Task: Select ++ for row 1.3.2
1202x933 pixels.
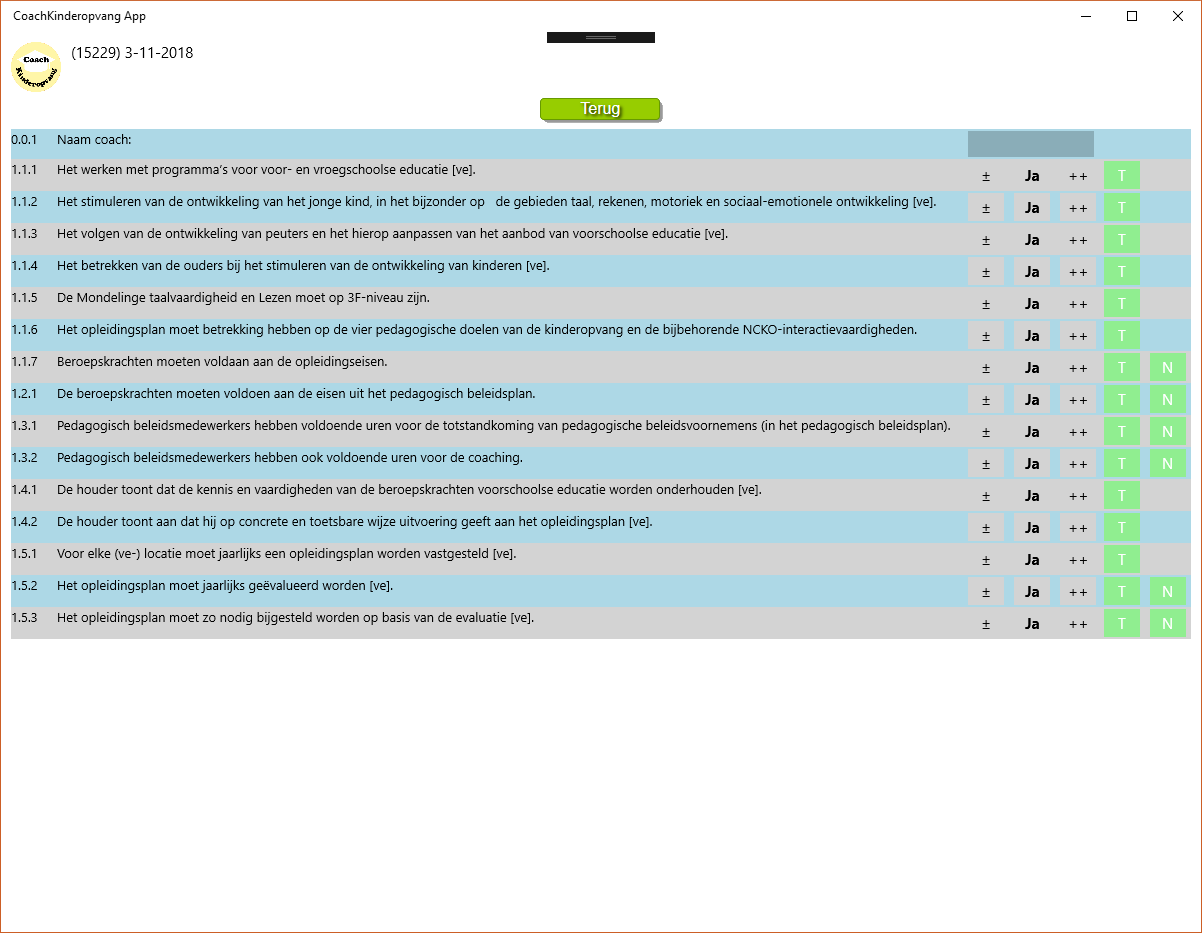Action: pos(1078,464)
